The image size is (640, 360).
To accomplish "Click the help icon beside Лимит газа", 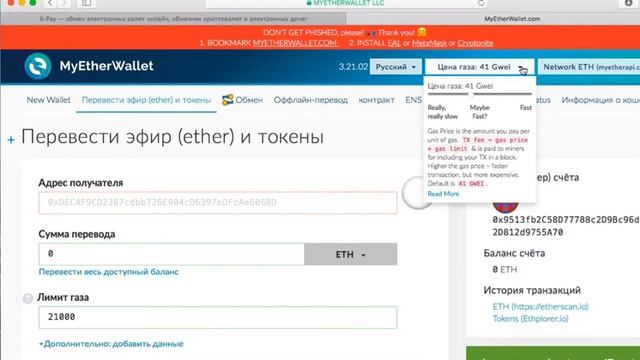I will click(28, 298).
